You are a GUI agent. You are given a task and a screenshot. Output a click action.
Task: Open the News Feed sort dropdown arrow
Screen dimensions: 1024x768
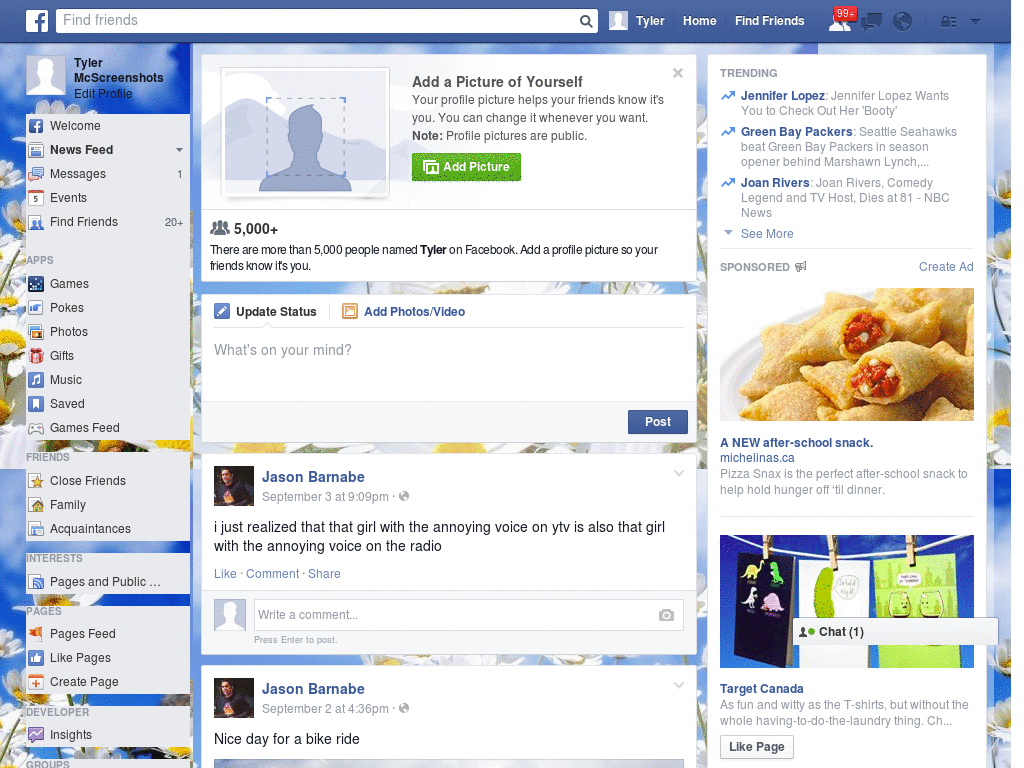[x=179, y=150]
